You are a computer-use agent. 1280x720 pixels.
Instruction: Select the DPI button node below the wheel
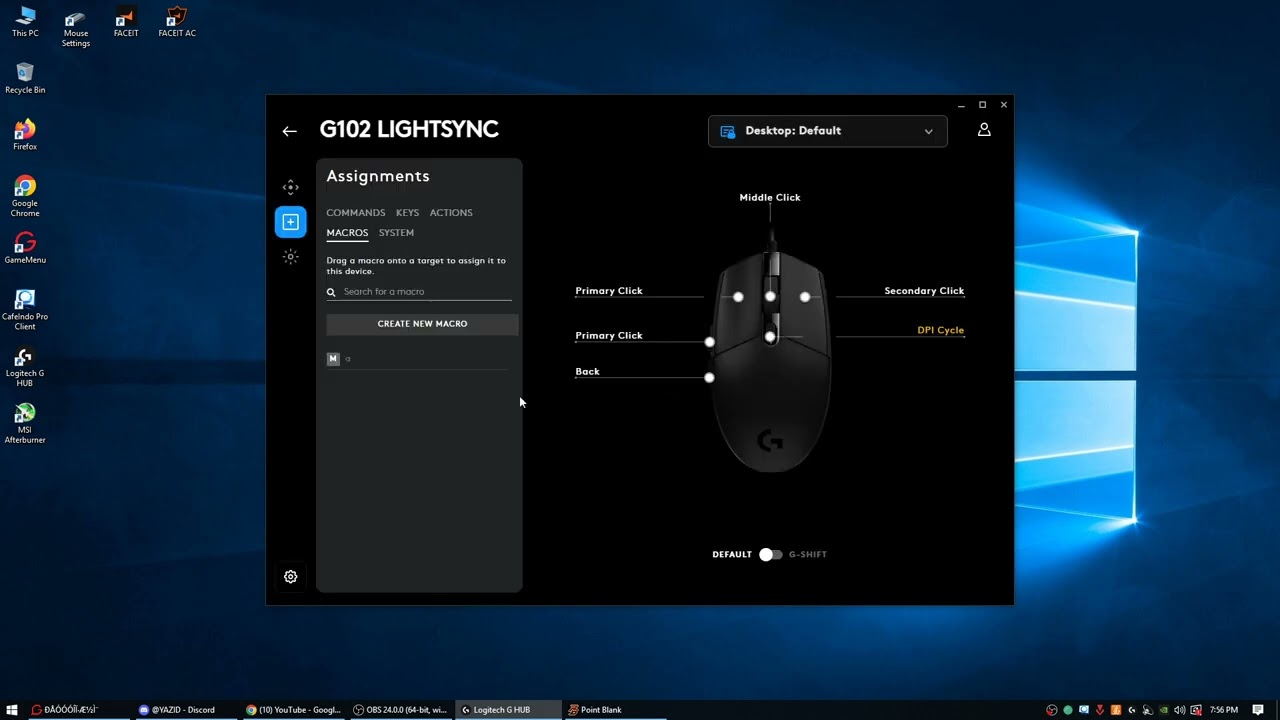point(770,337)
